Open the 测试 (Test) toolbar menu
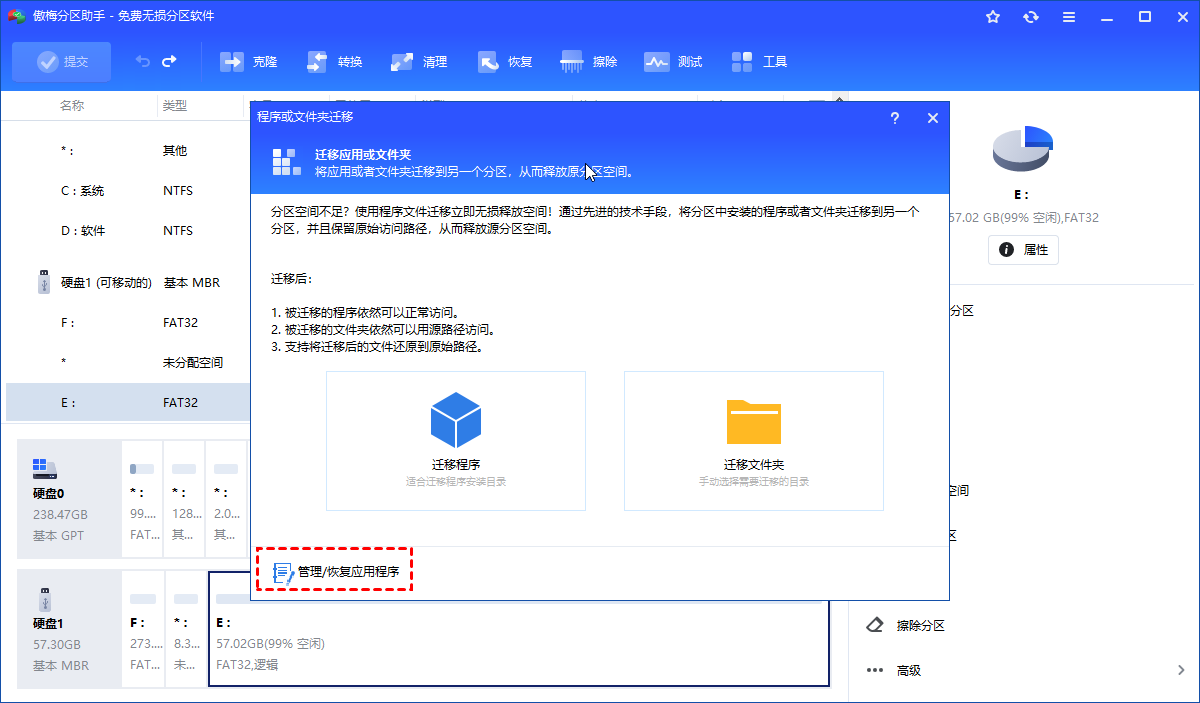The width and height of the screenshot is (1200, 703). [x=674, y=62]
